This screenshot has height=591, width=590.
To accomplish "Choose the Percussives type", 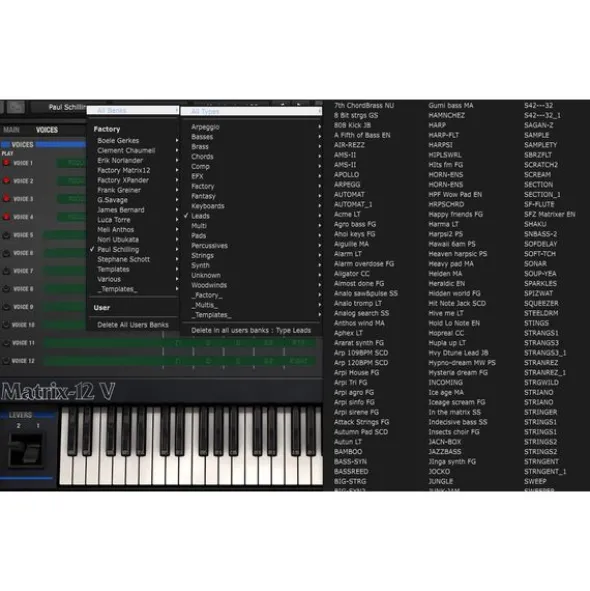I will (251, 246).
